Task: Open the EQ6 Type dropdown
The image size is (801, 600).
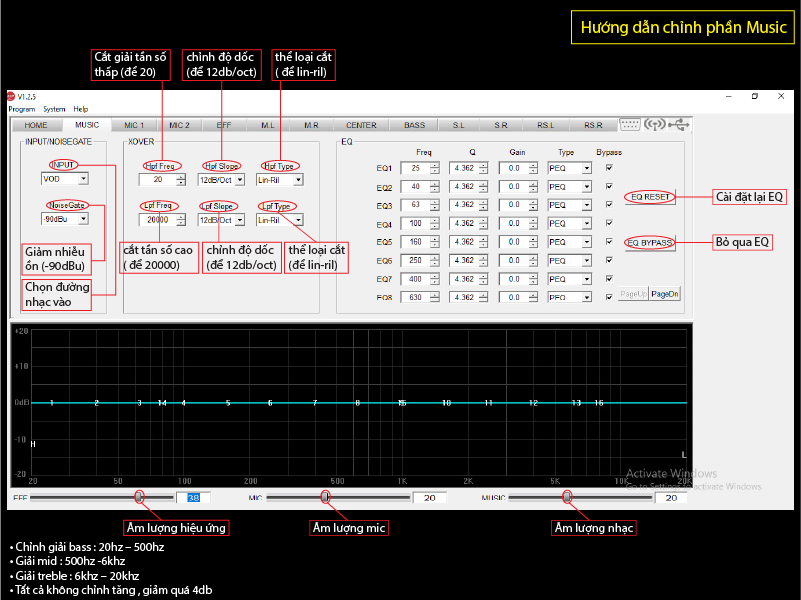Action: click(x=570, y=260)
